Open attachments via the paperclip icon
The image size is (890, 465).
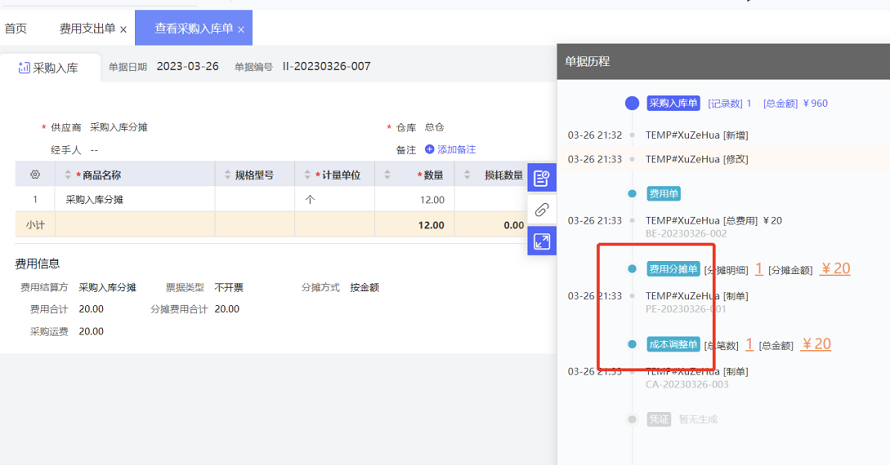[541, 209]
